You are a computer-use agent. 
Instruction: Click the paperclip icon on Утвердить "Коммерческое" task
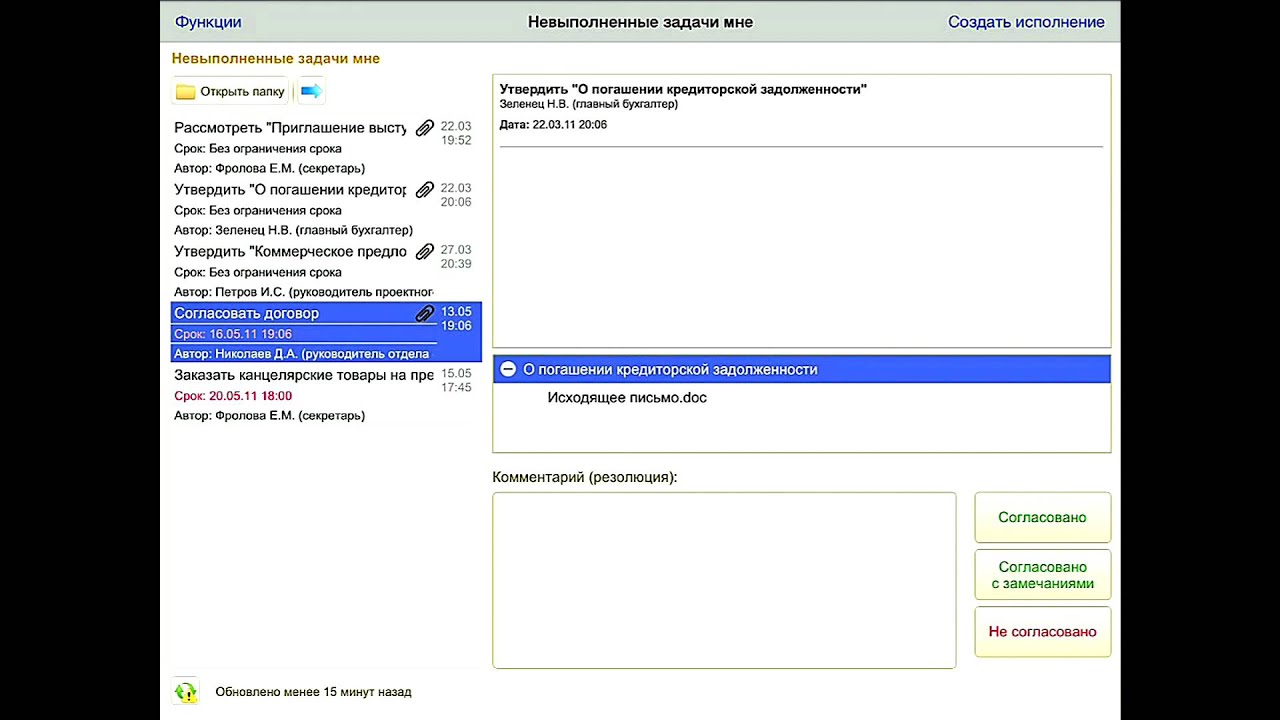(x=424, y=252)
